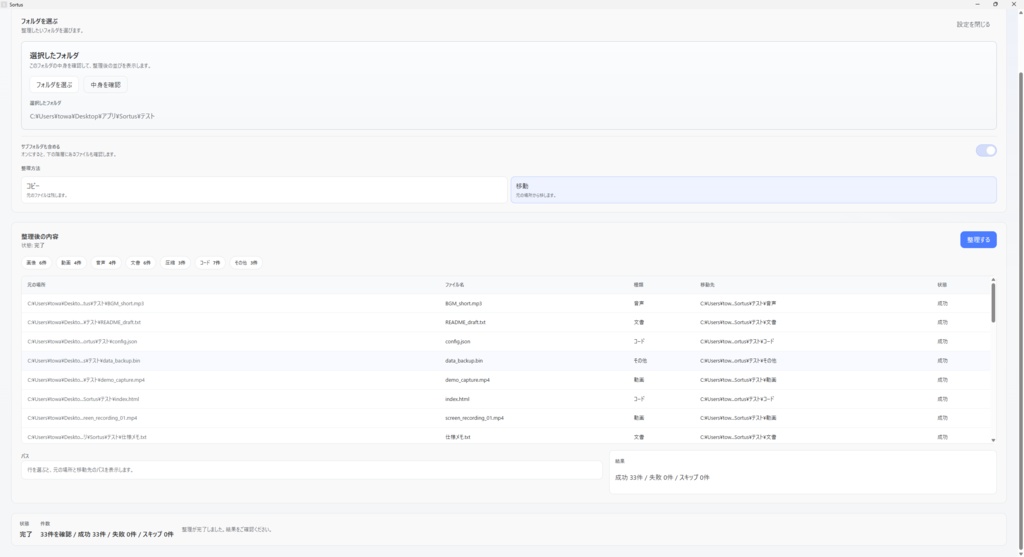Run the blue 整理する button
The image size is (1024, 557).
coord(978,240)
